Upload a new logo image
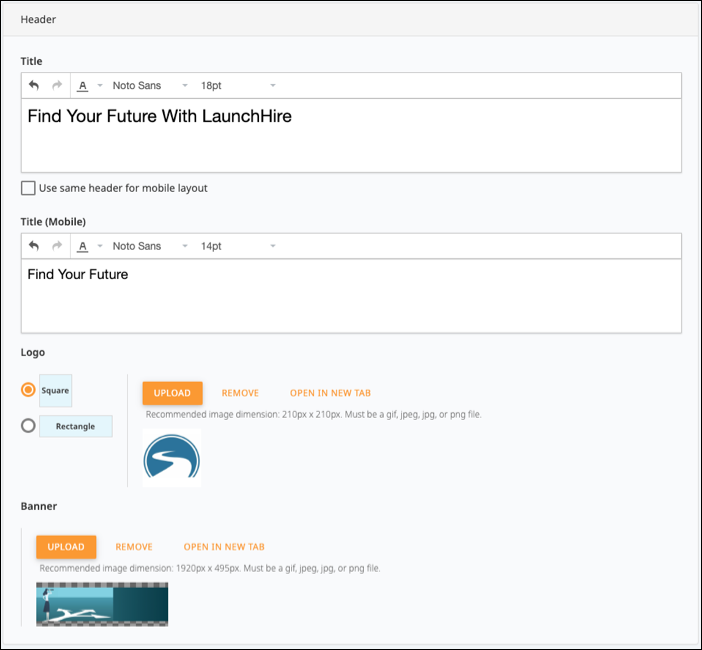The height and width of the screenshot is (650, 702). 172,393
